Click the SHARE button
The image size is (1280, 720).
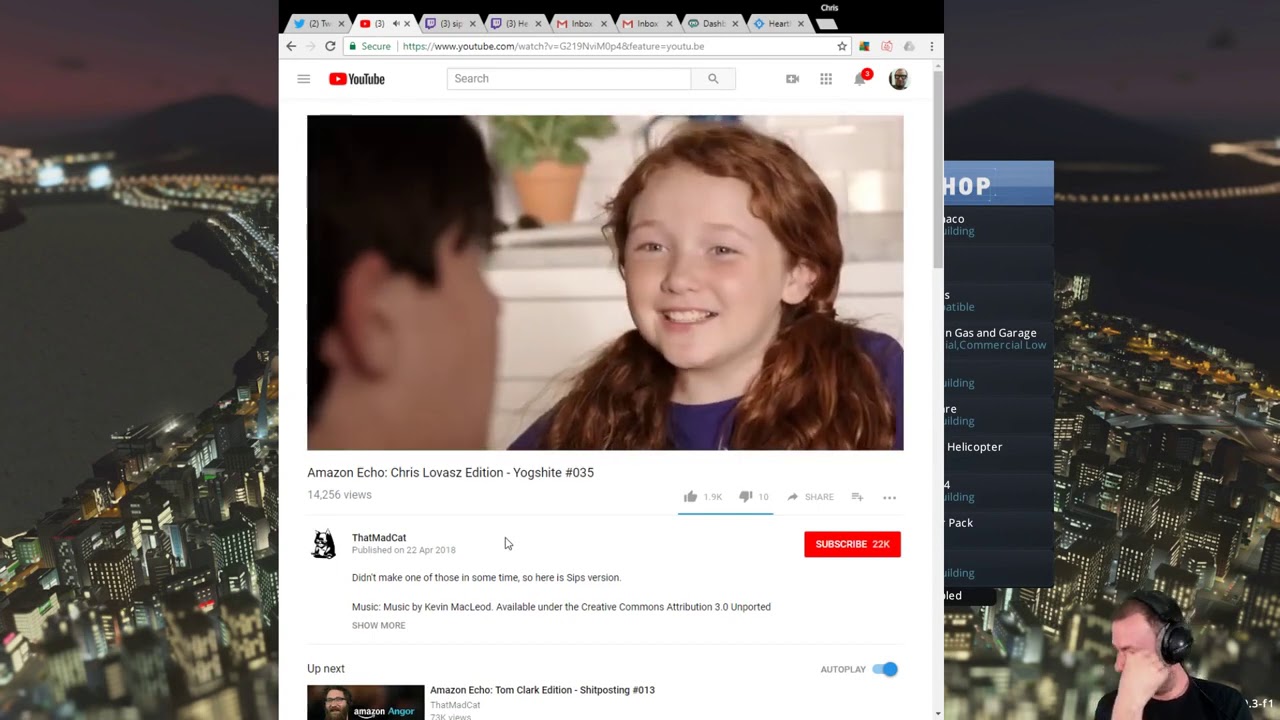(x=810, y=497)
